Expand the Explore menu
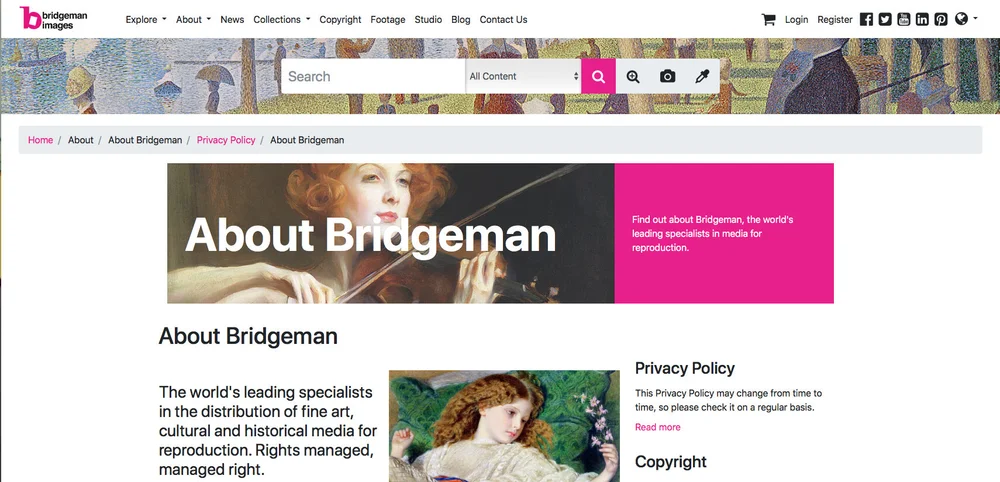 [145, 20]
